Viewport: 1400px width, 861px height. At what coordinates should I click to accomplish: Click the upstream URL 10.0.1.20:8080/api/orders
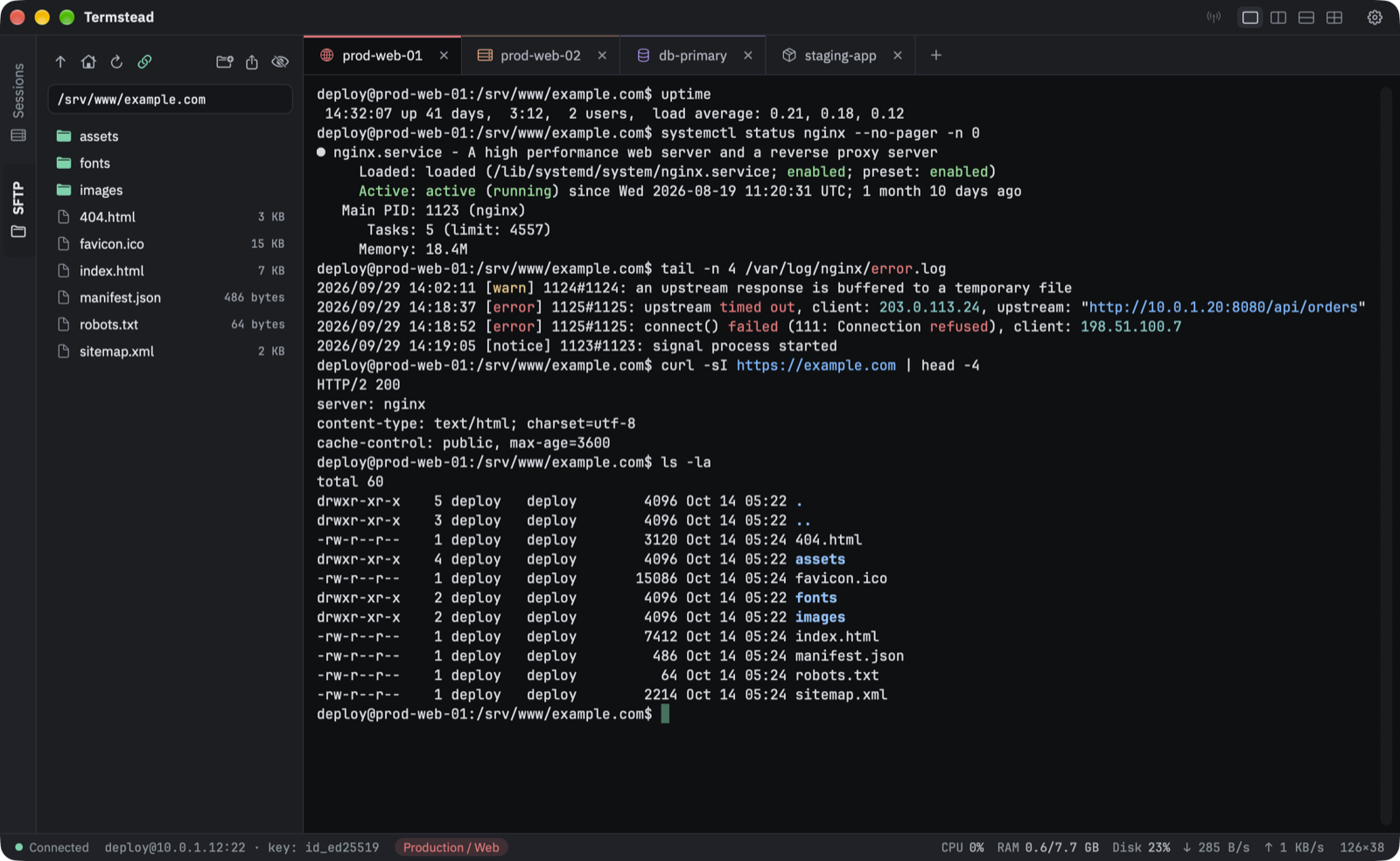click(1223, 307)
